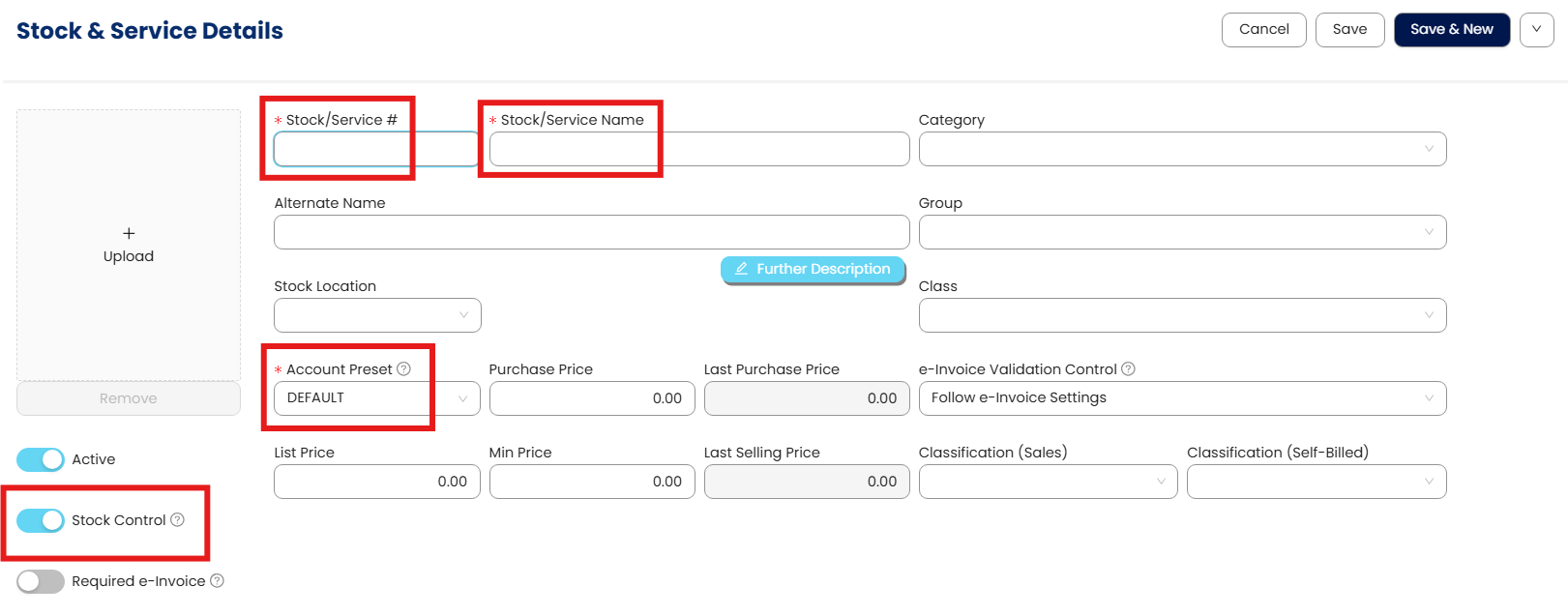The height and width of the screenshot is (616, 1568).
Task: Click the Required e-Invoice help icon
Action: tap(218, 580)
